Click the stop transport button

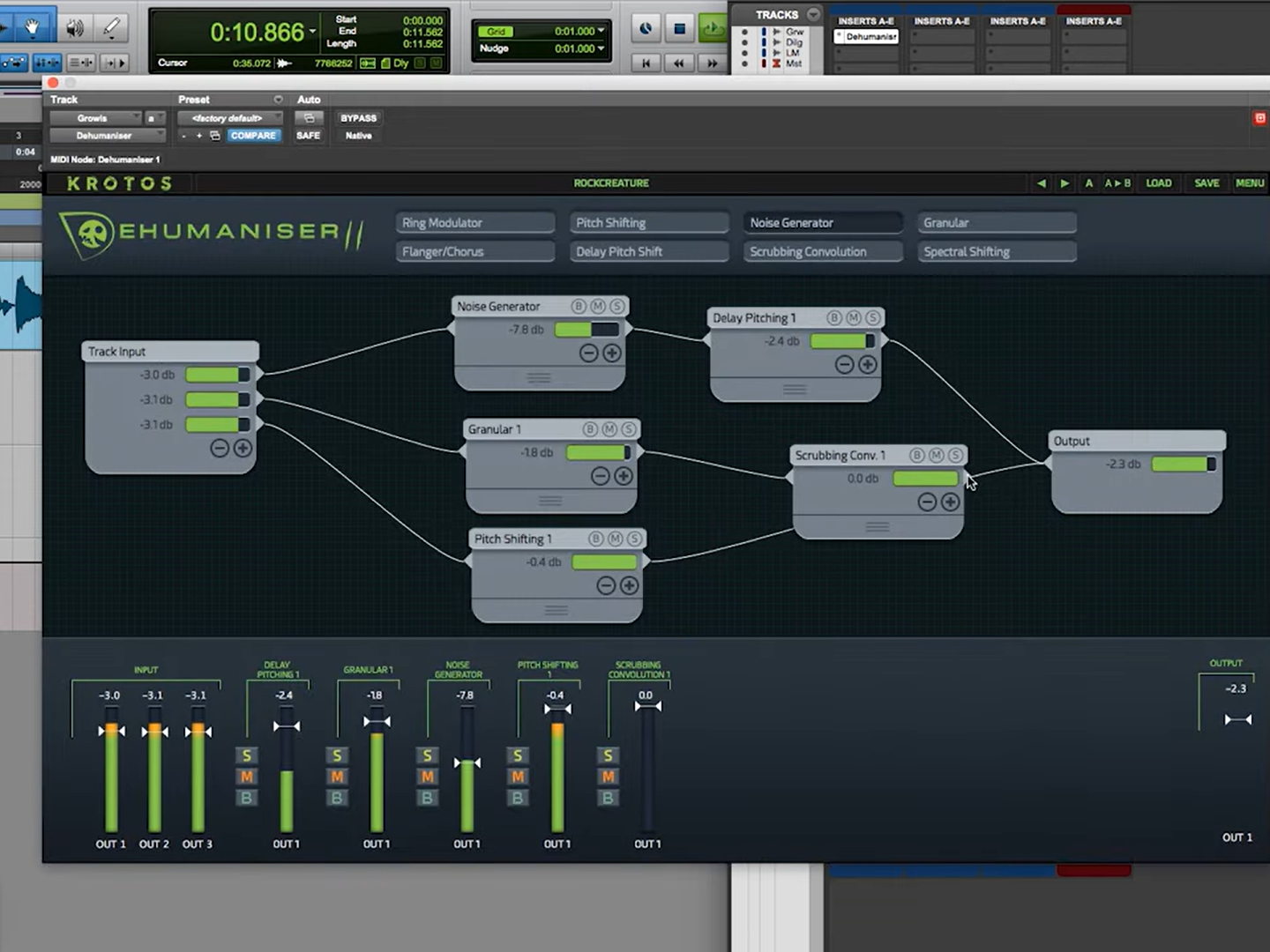click(679, 28)
